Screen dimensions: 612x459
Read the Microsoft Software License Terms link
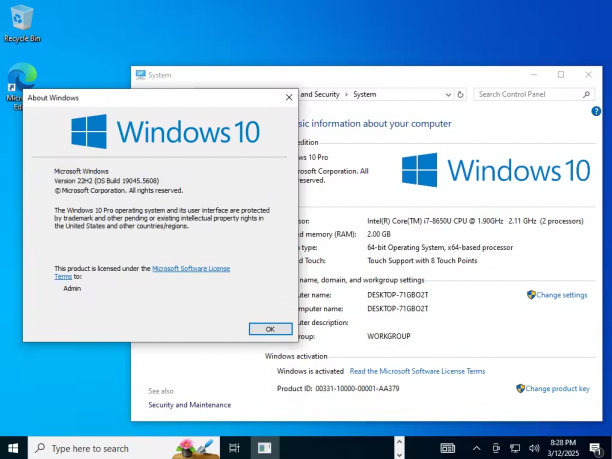(417, 371)
